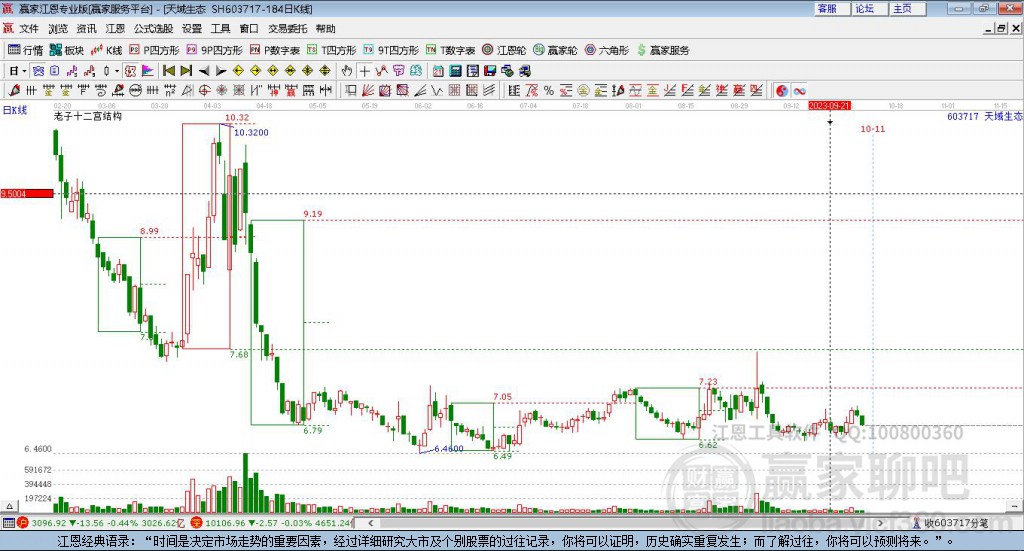Open the T数字表 time number table
This screenshot has height=551, width=1024.
pyautogui.click(x=451, y=50)
